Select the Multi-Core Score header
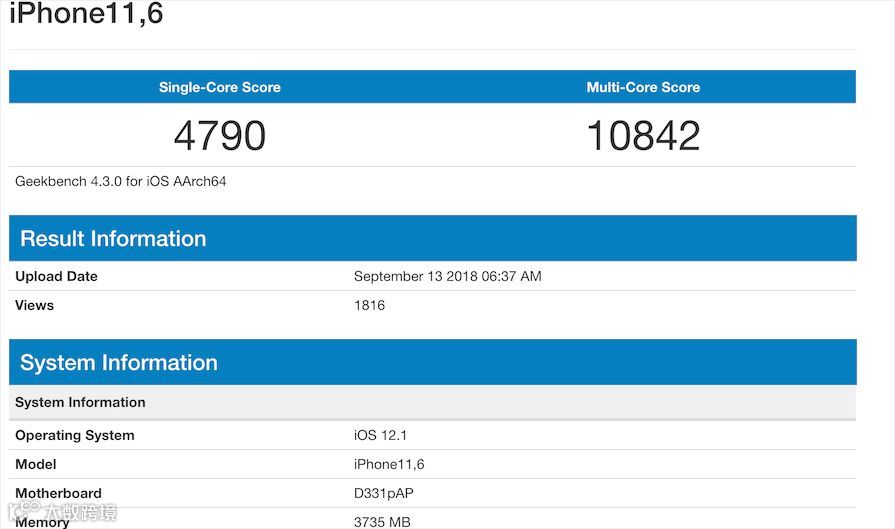 643,87
